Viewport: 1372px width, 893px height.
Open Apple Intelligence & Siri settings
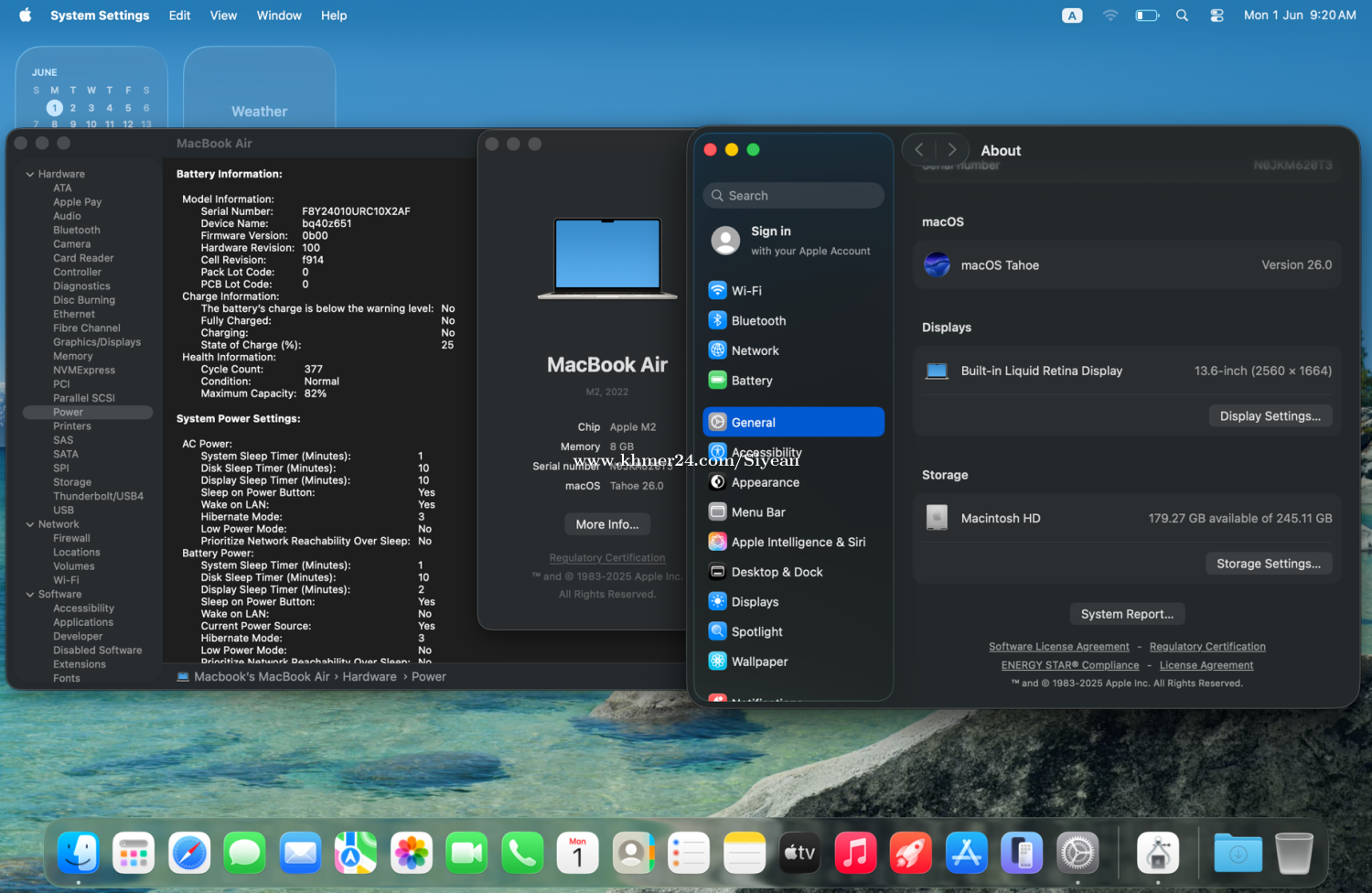coord(794,542)
